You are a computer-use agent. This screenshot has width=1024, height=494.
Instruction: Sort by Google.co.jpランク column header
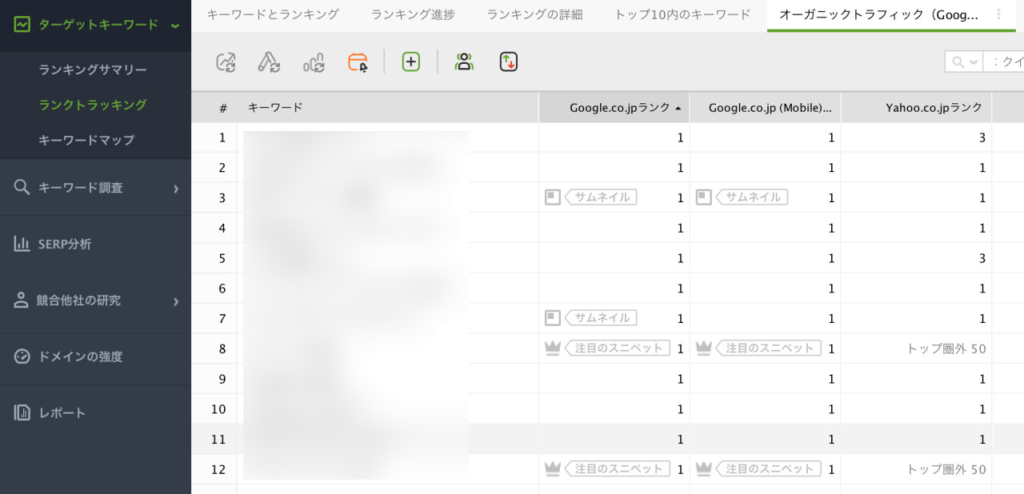click(614, 108)
